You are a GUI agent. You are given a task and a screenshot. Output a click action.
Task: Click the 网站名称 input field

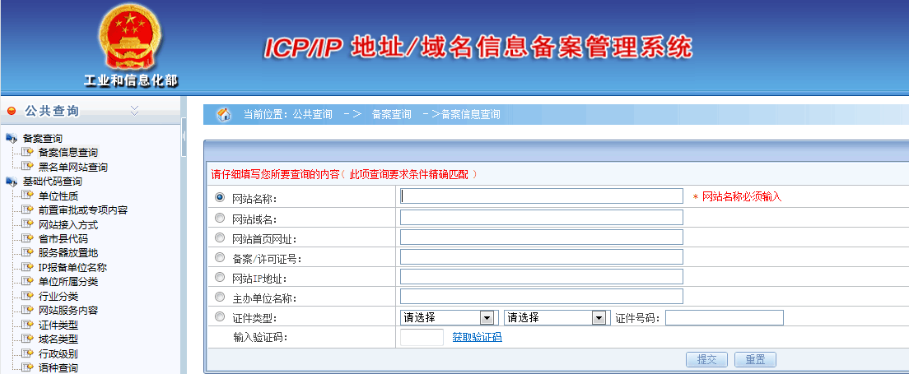point(541,196)
